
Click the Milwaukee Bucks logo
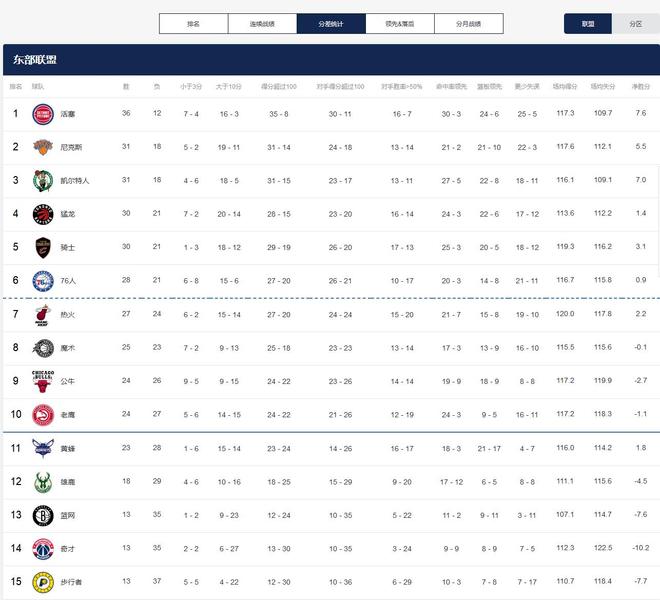tap(42, 481)
